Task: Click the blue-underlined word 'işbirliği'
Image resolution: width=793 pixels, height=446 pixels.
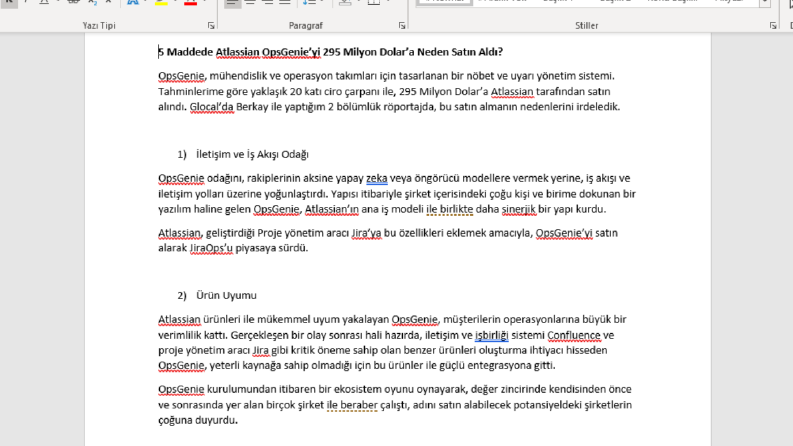Action: click(x=492, y=335)
